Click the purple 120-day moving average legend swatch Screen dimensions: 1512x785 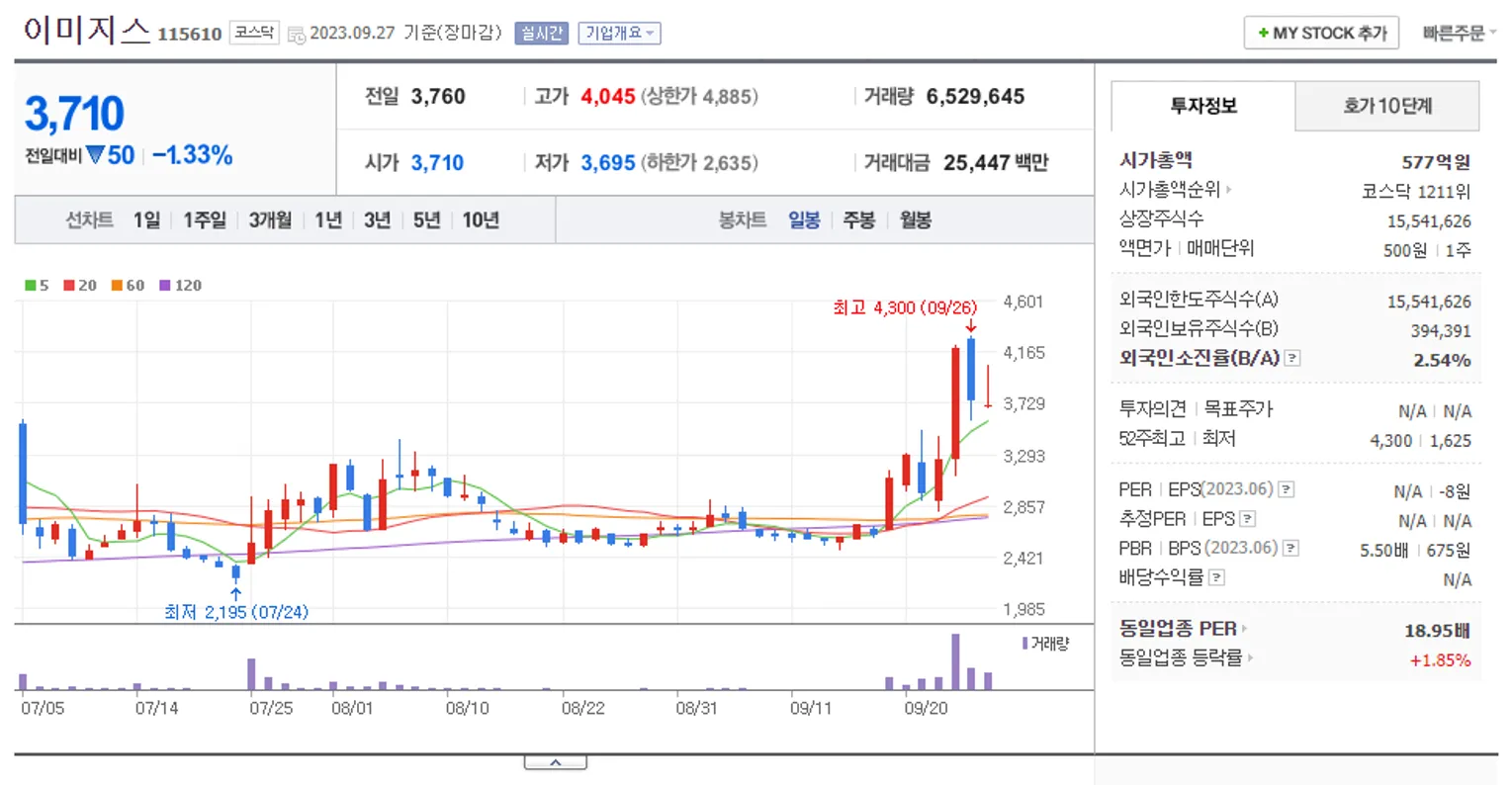(164, 286)
